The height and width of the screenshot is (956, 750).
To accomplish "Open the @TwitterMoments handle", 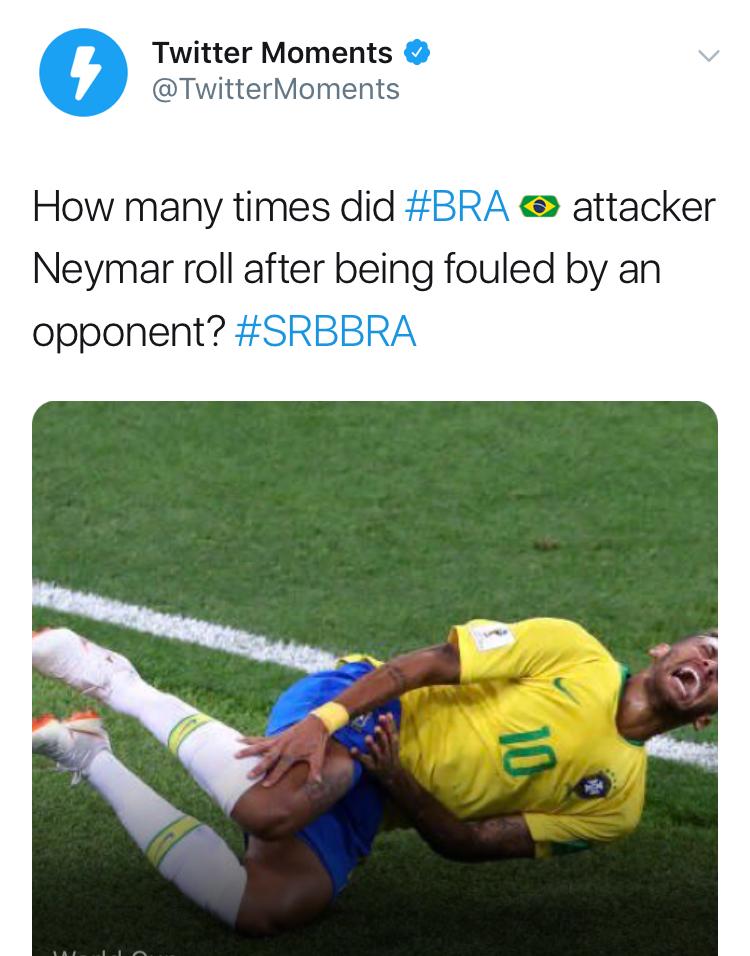I will pos(276,89).
